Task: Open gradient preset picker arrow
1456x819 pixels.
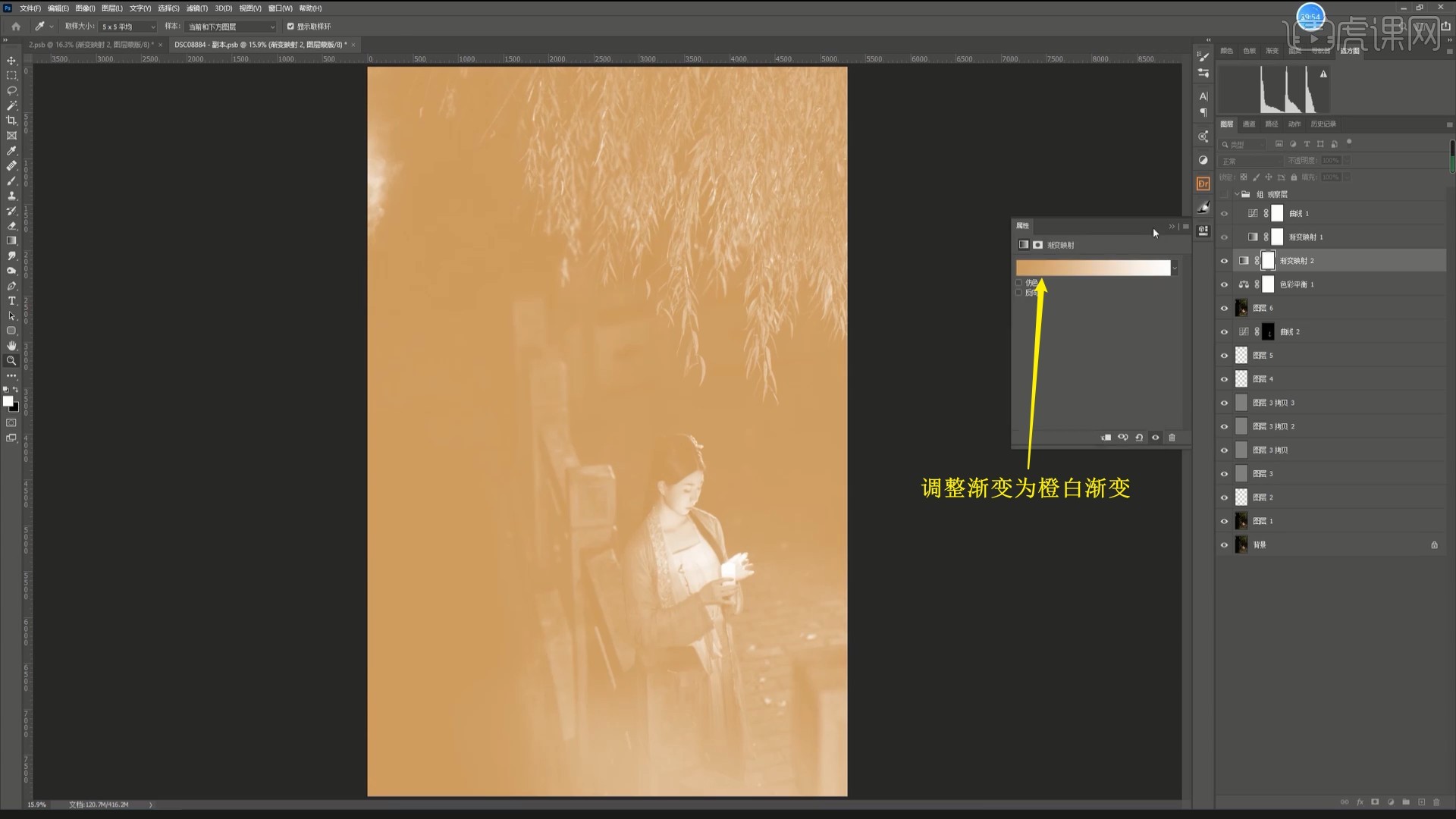Action: 1175,268
